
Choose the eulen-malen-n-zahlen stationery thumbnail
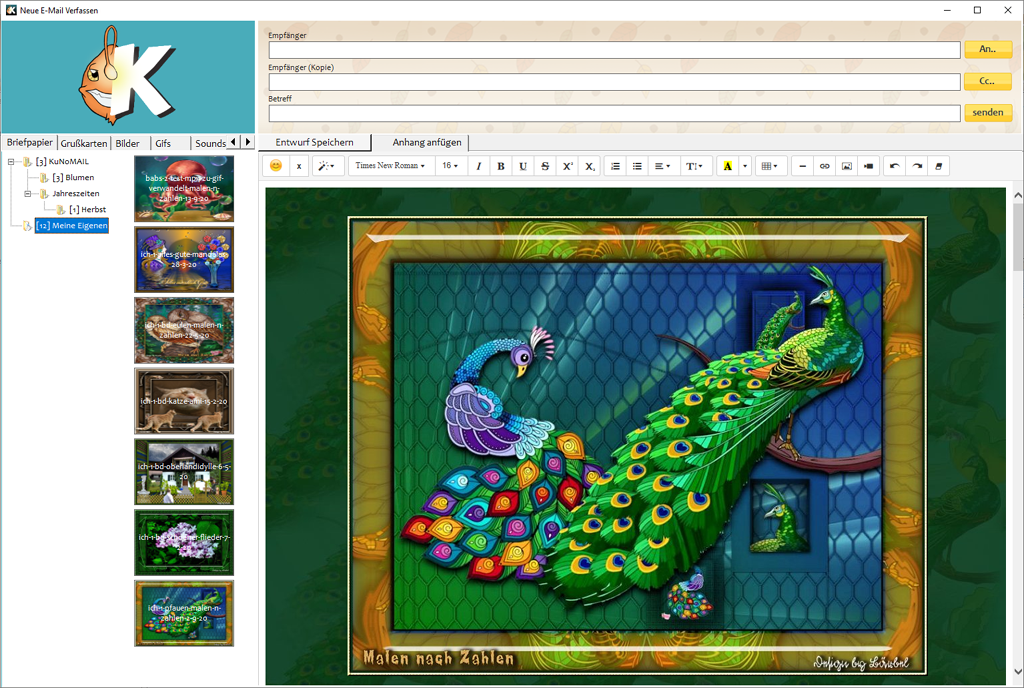[x=184, y=330]
